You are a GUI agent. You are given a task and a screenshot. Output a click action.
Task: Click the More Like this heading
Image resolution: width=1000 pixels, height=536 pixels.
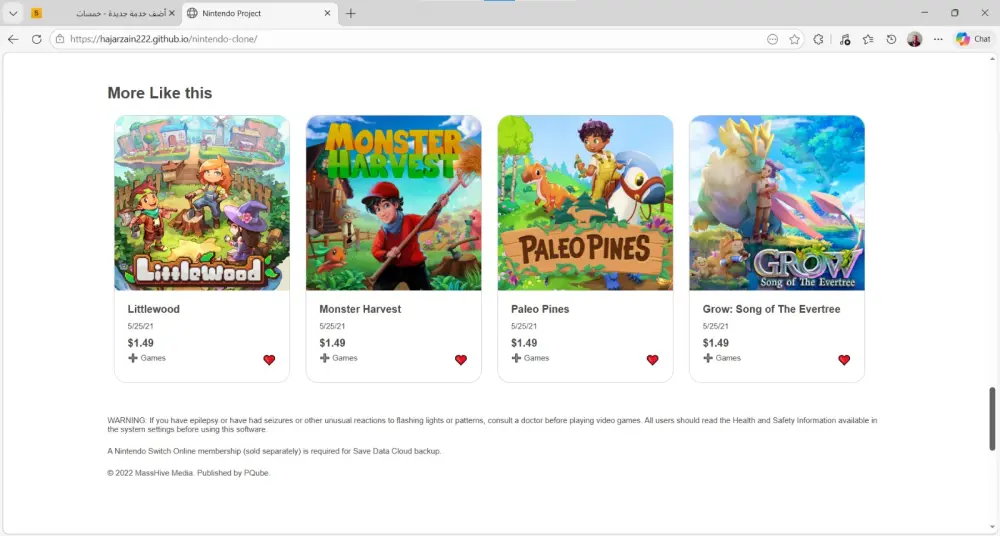[x=159, y=93]
